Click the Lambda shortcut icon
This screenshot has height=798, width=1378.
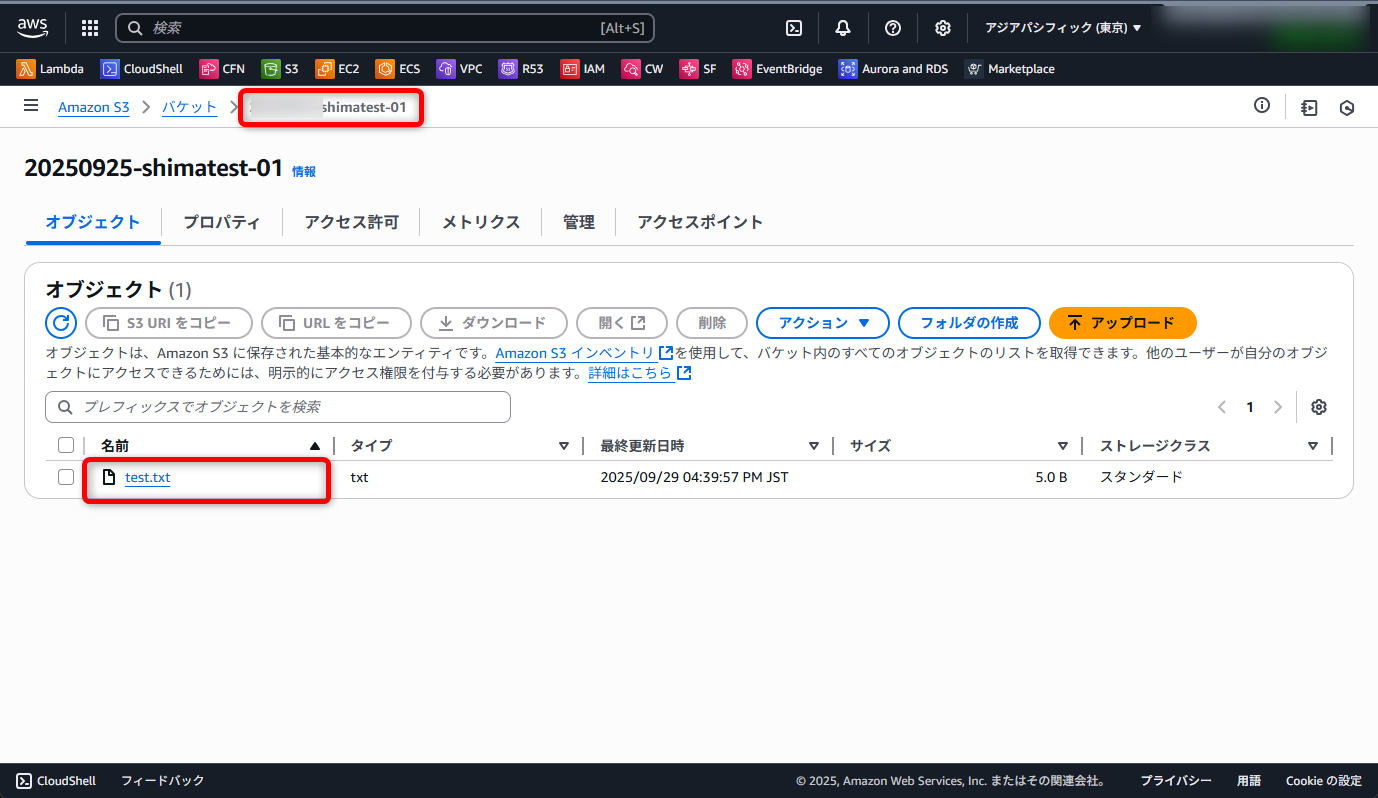point(26,69)
